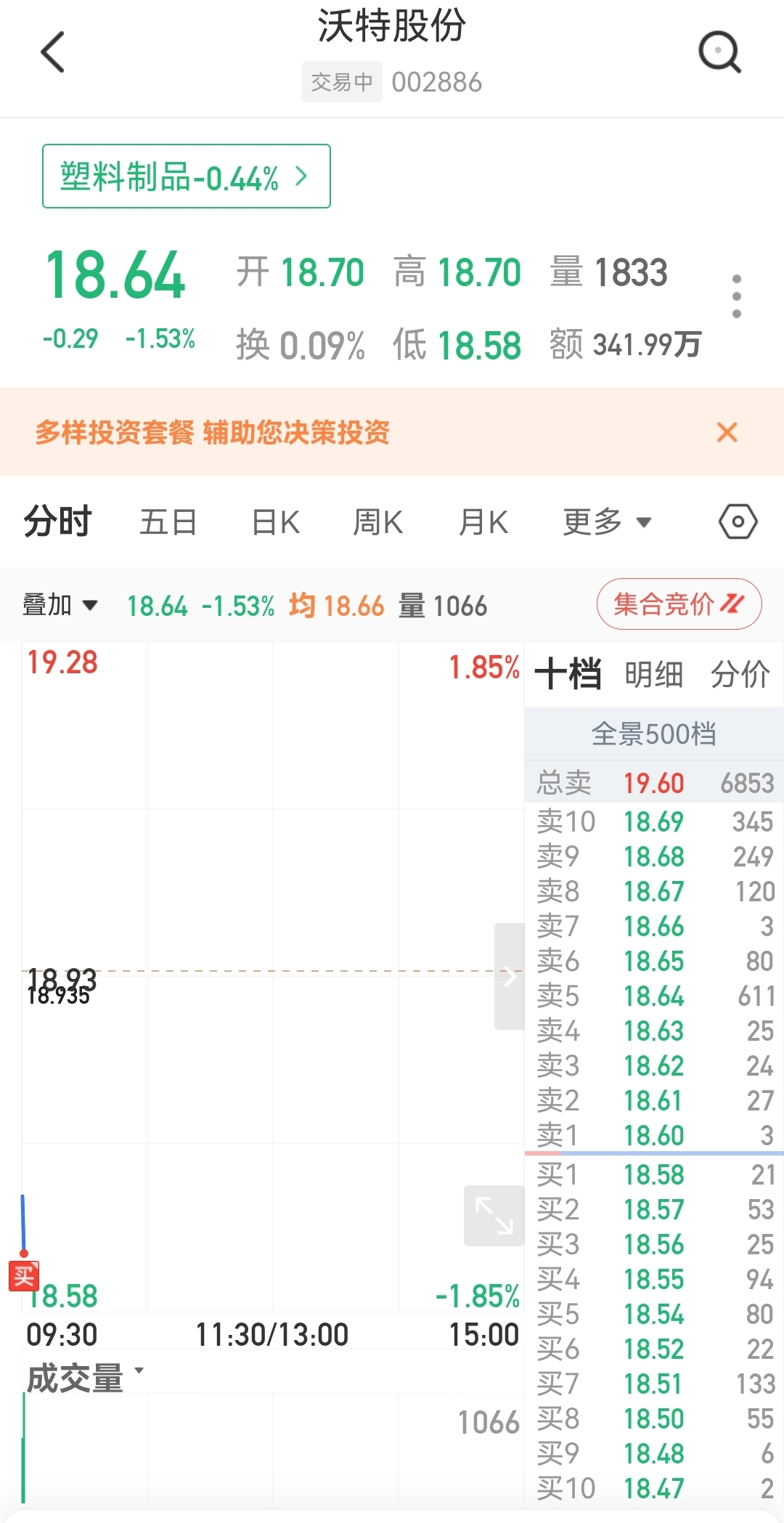The height and width of the screenshot is (1523, 784).
Task: Switch to the 五日 chart tab
Action: click(x=168, y=521)
